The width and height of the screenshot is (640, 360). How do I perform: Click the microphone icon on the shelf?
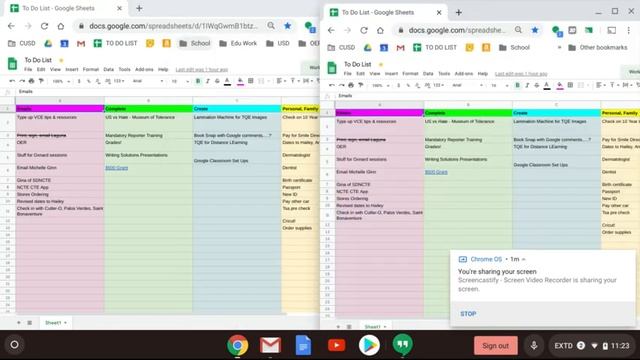(534, 345)
